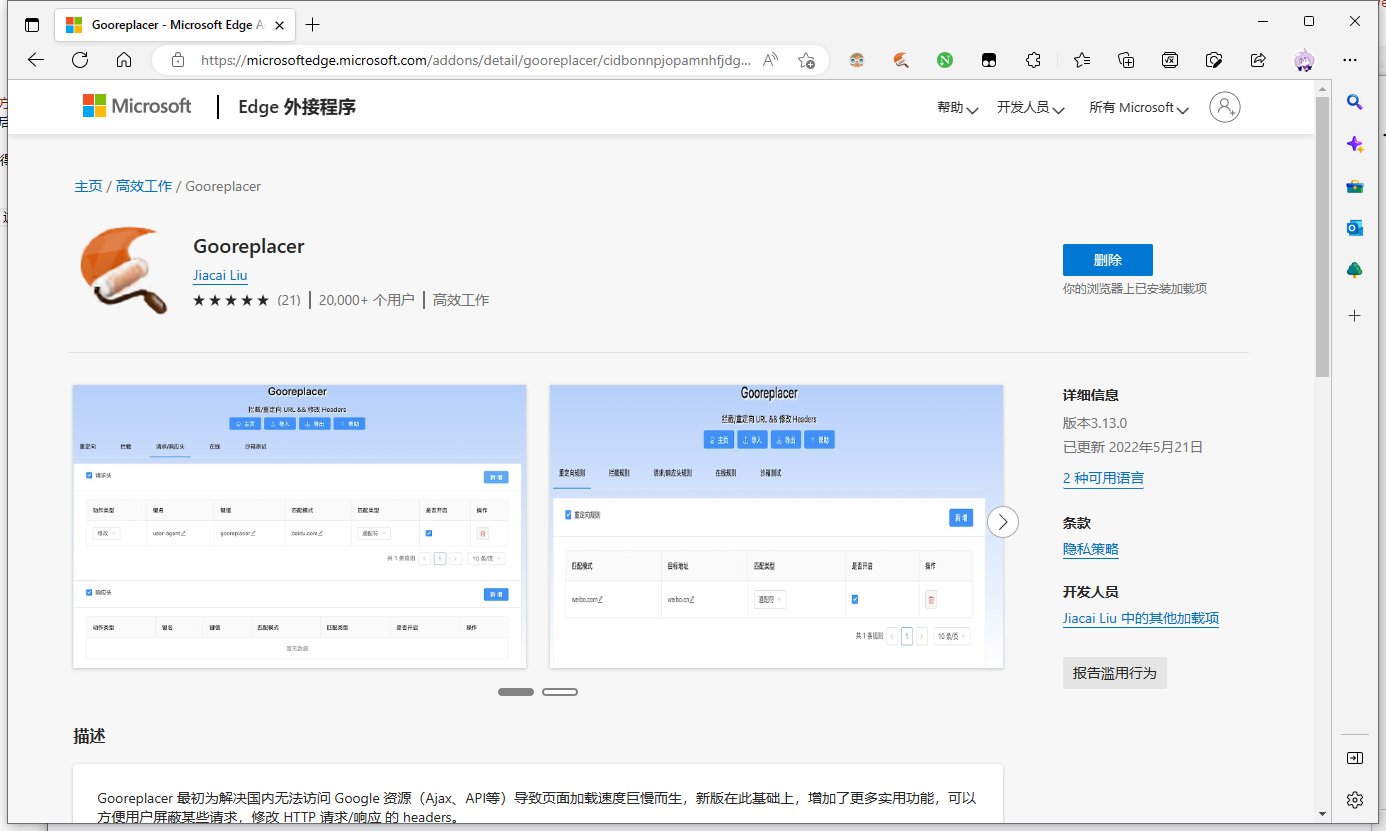The width and height of the screenshot is (1386, 831).
Task: Select the second carousel indicator dot
Action: tap(560, 692)
